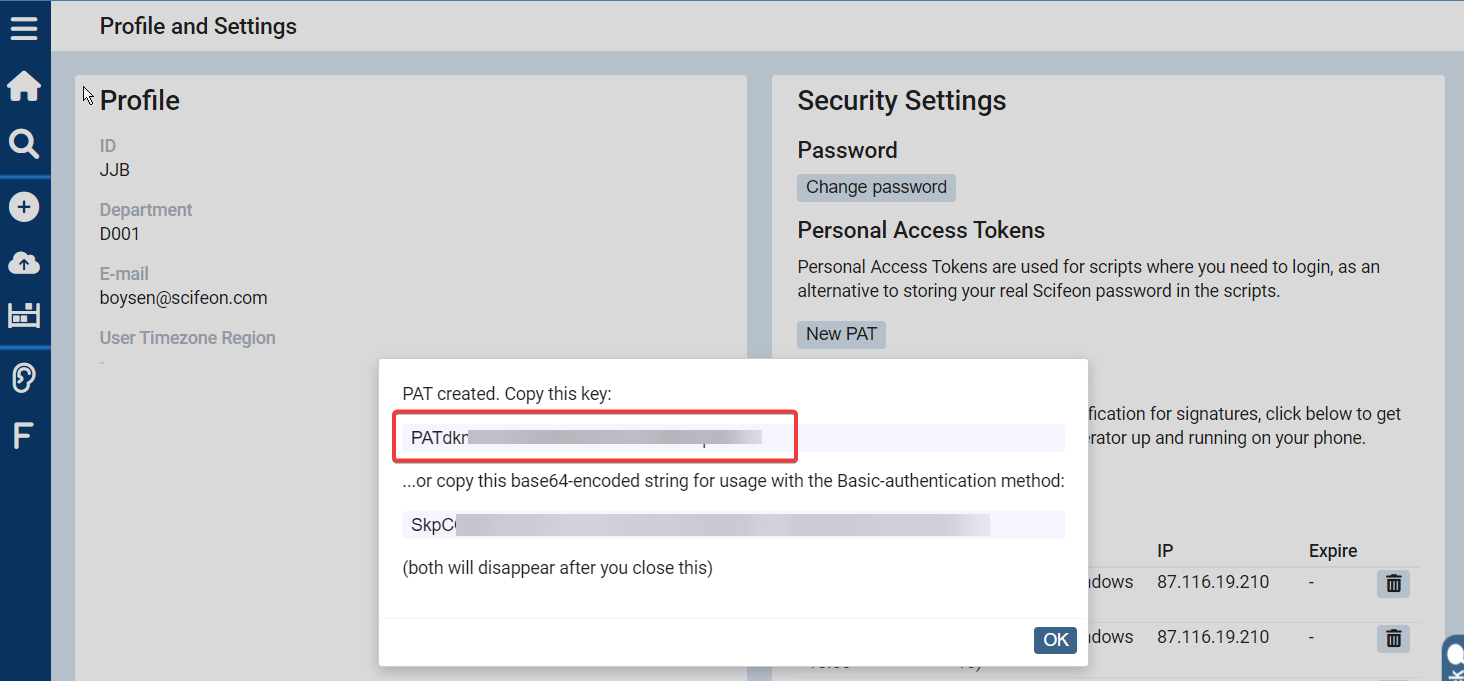The image size is (1464, 681).
Task: Open search with the magnifier icon
Action: tap(24, 145)
